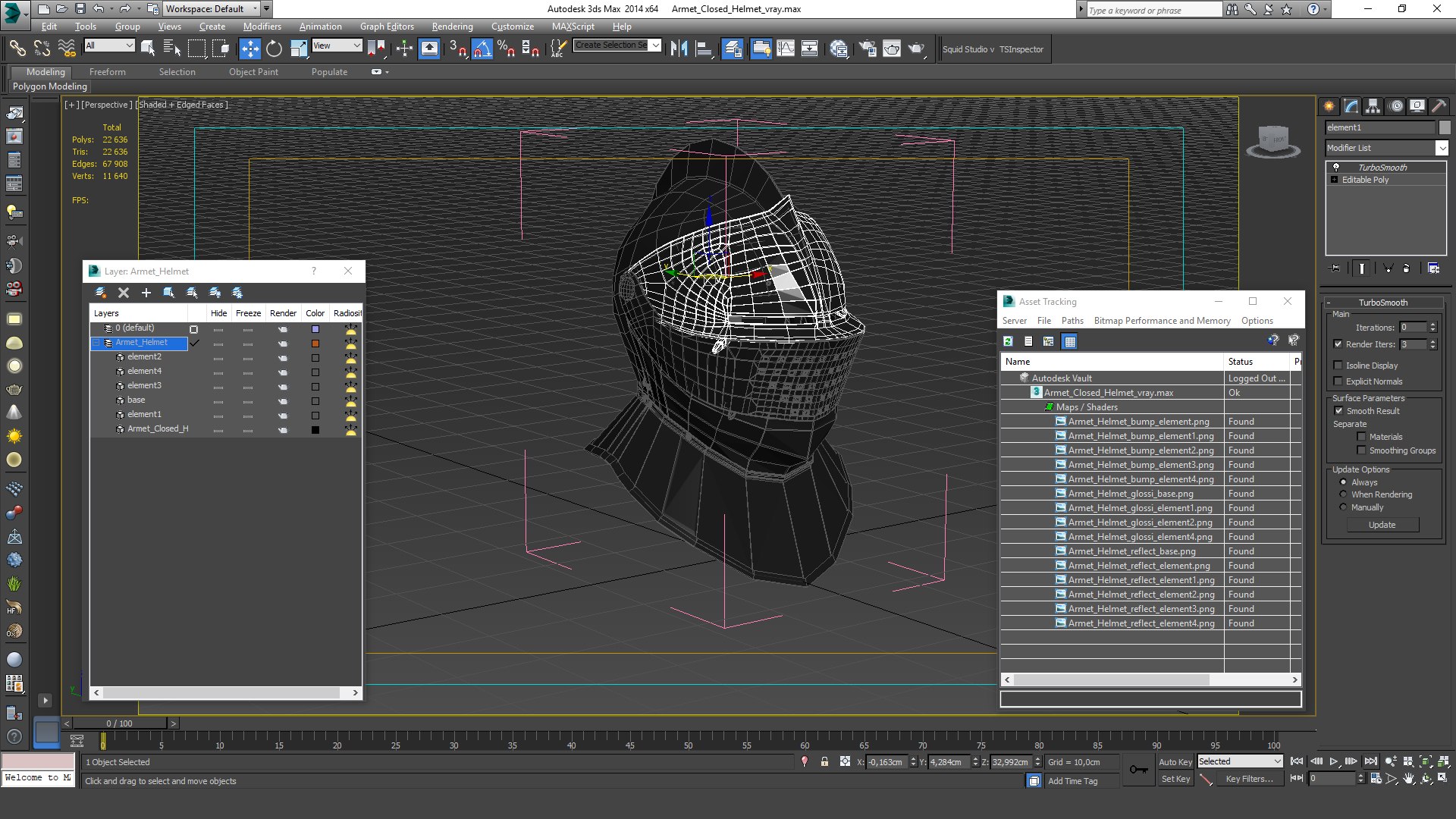Toggle the selection lock padlock icon
Screen dimensions: 1456x819
point(824,762)
